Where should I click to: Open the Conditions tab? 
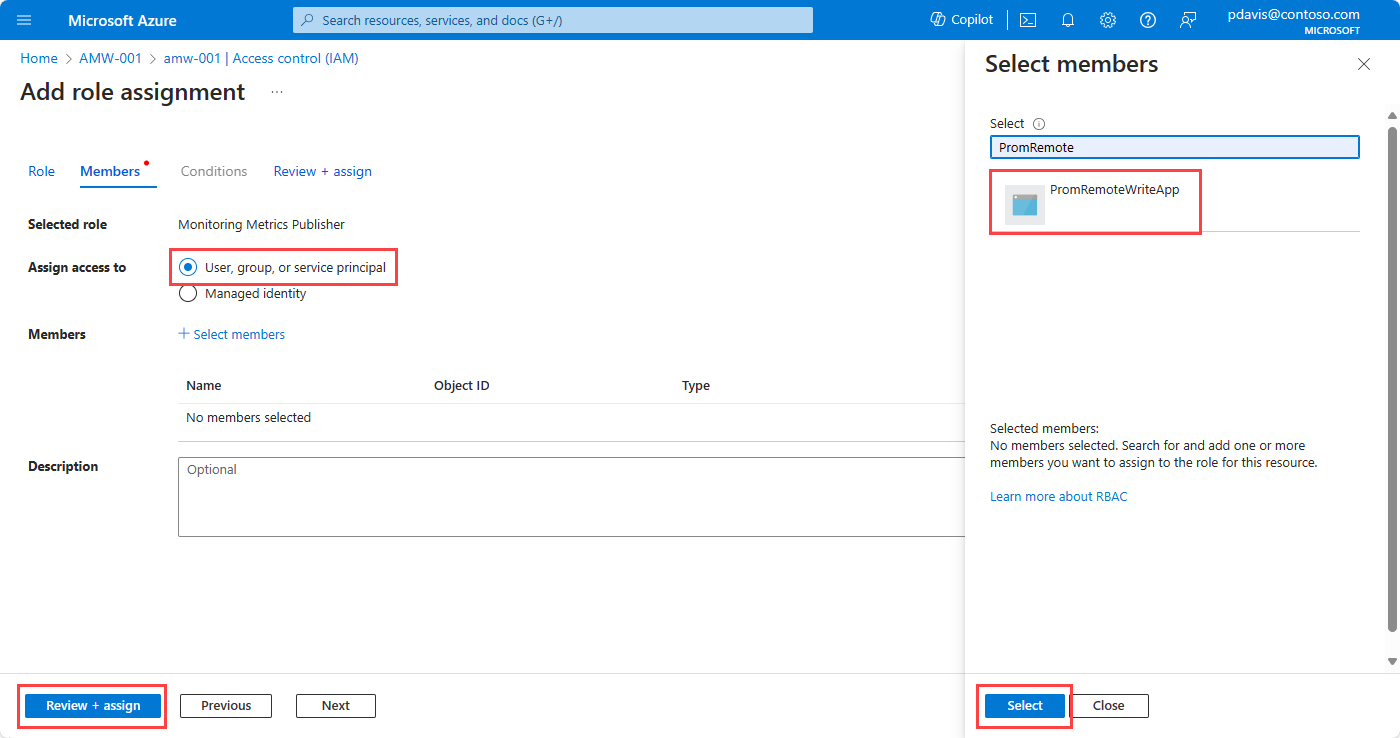(x=214, y=171)
